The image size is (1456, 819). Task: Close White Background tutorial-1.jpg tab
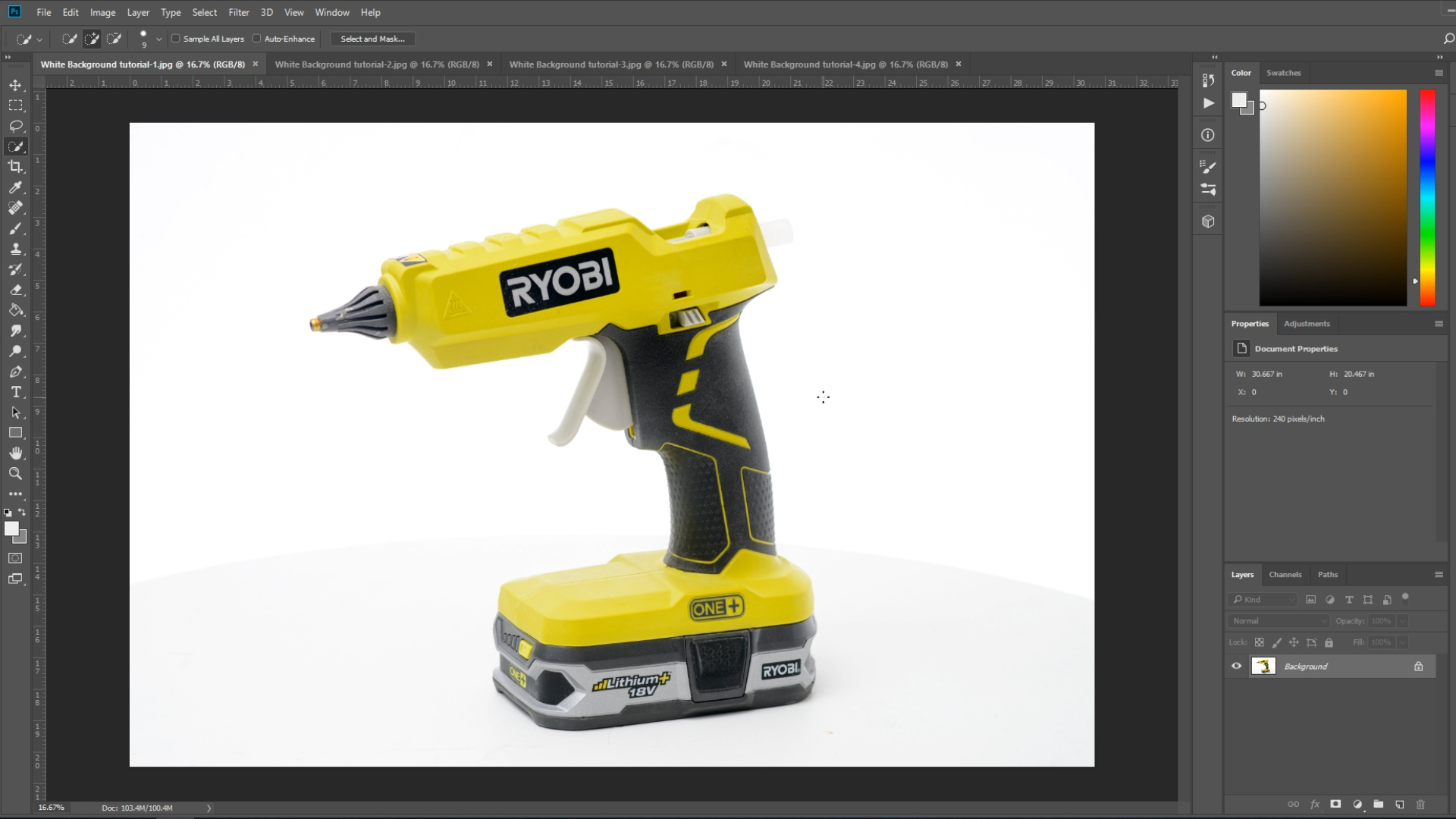pyautogui.click(x=256, y=64)
